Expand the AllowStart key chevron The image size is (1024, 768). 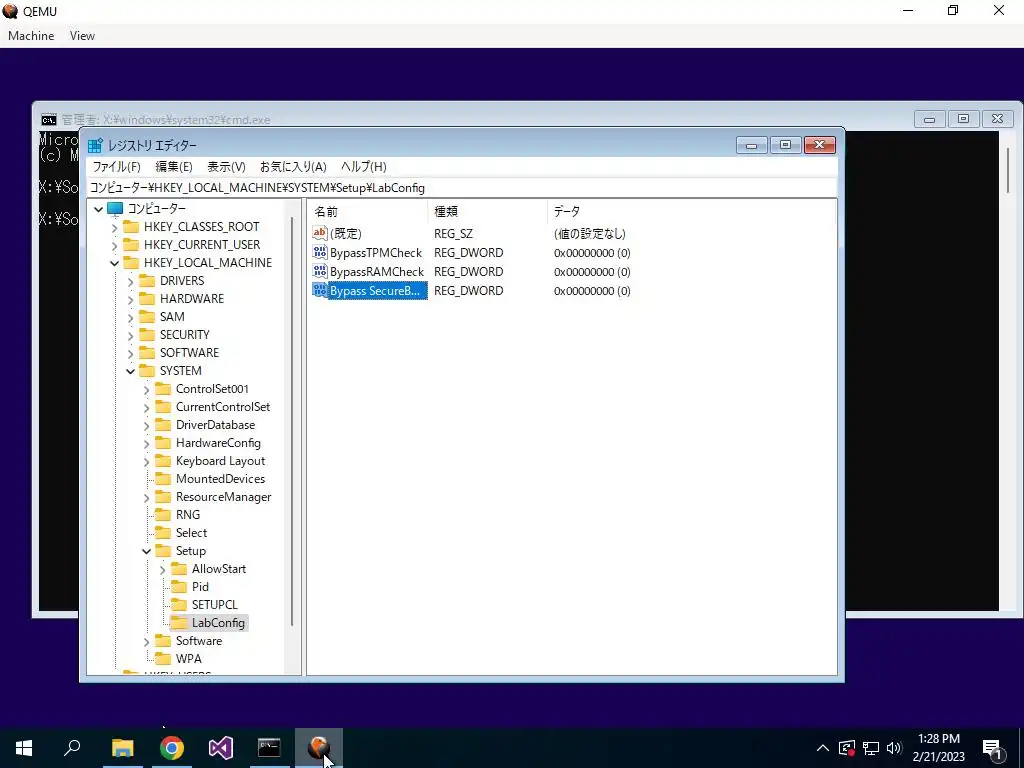click(162, 569)
